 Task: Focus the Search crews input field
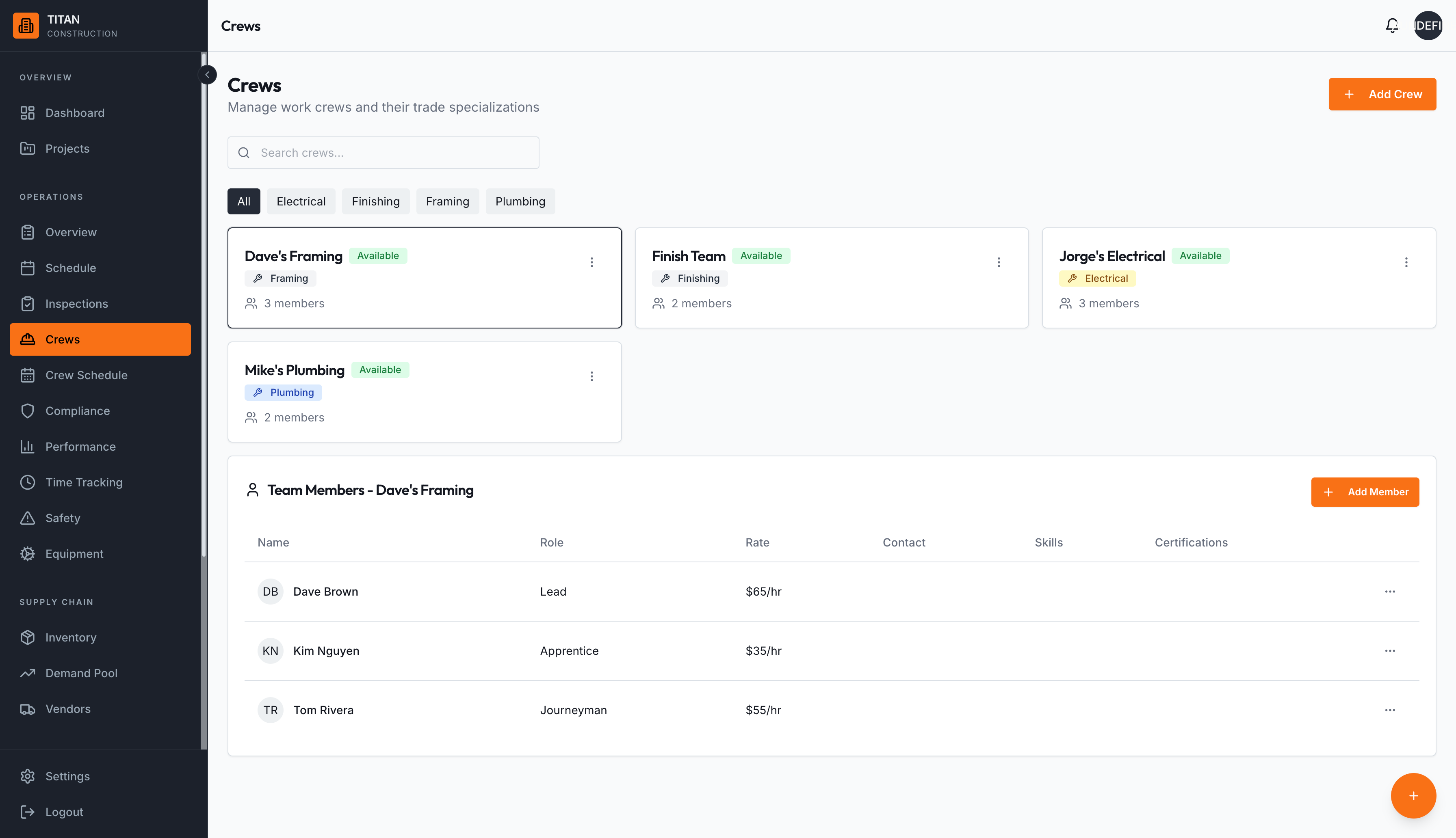(x=383, y=153)
